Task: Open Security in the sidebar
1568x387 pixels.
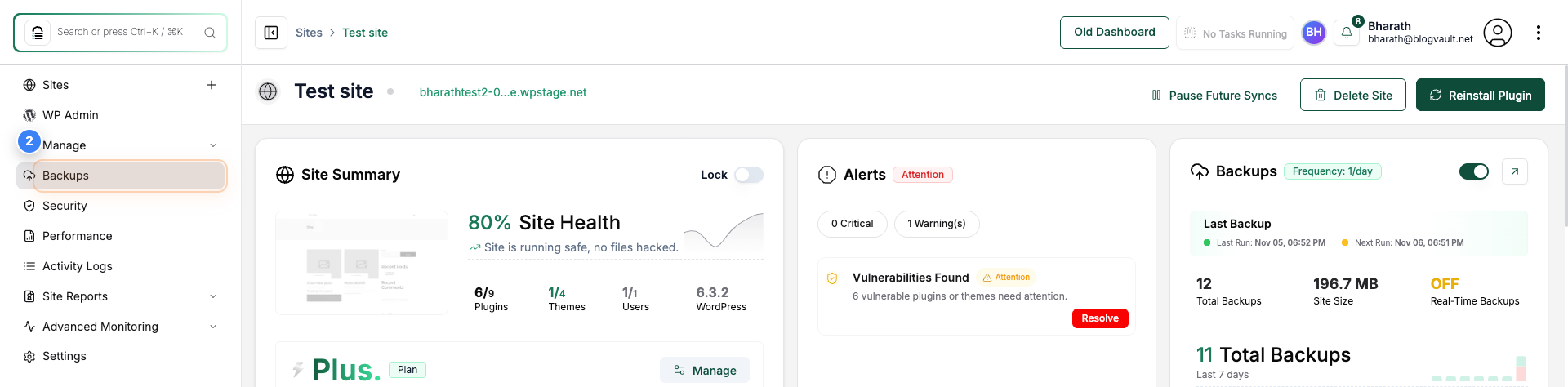Action: 65,206
